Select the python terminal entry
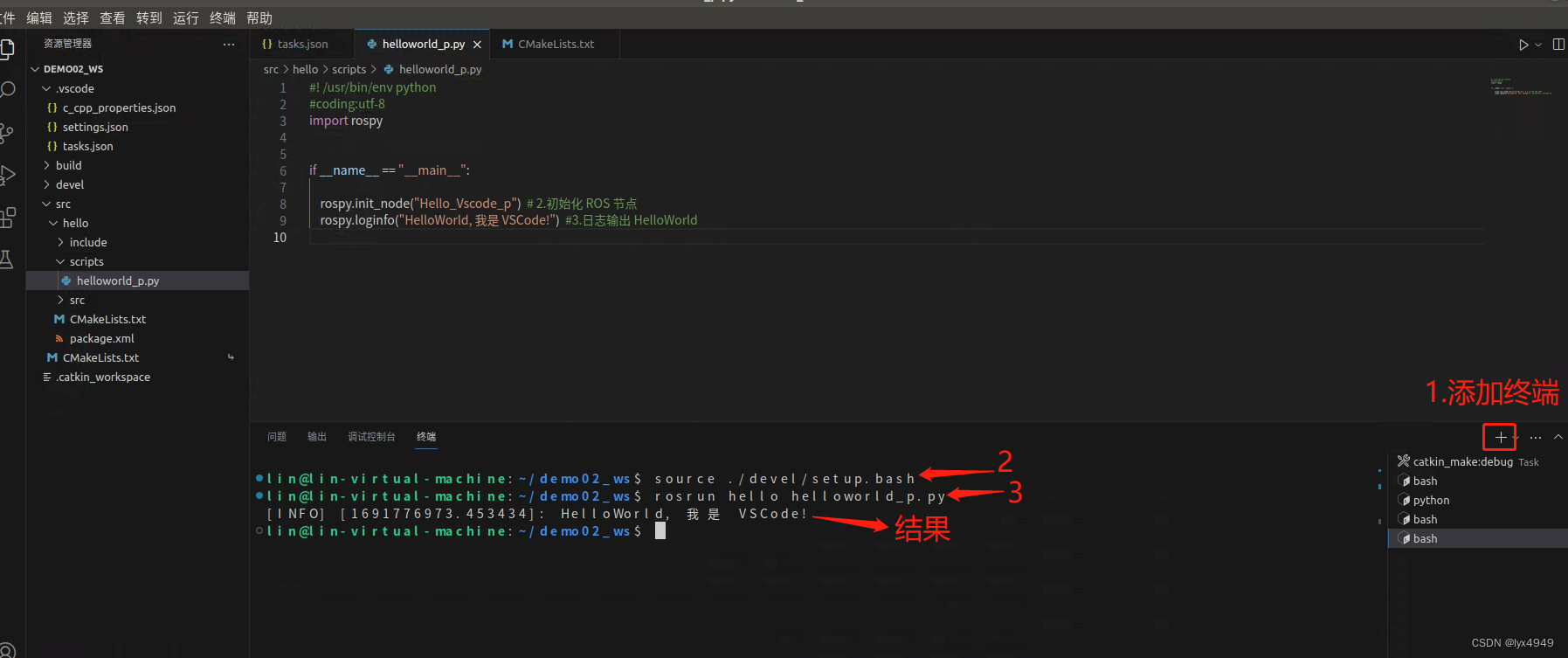The width and height of the screenshot is (1568, 658). pos(1478,500)
